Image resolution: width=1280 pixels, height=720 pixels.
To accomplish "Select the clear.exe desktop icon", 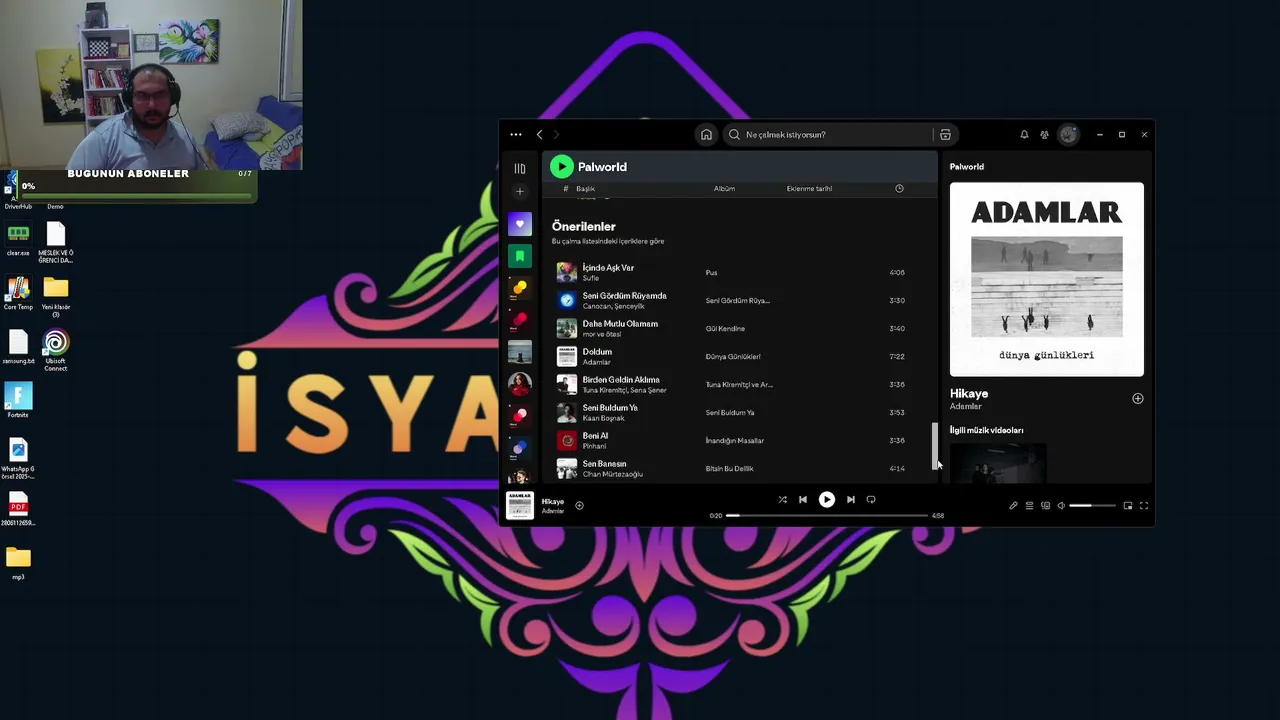I will coord(18,240).
